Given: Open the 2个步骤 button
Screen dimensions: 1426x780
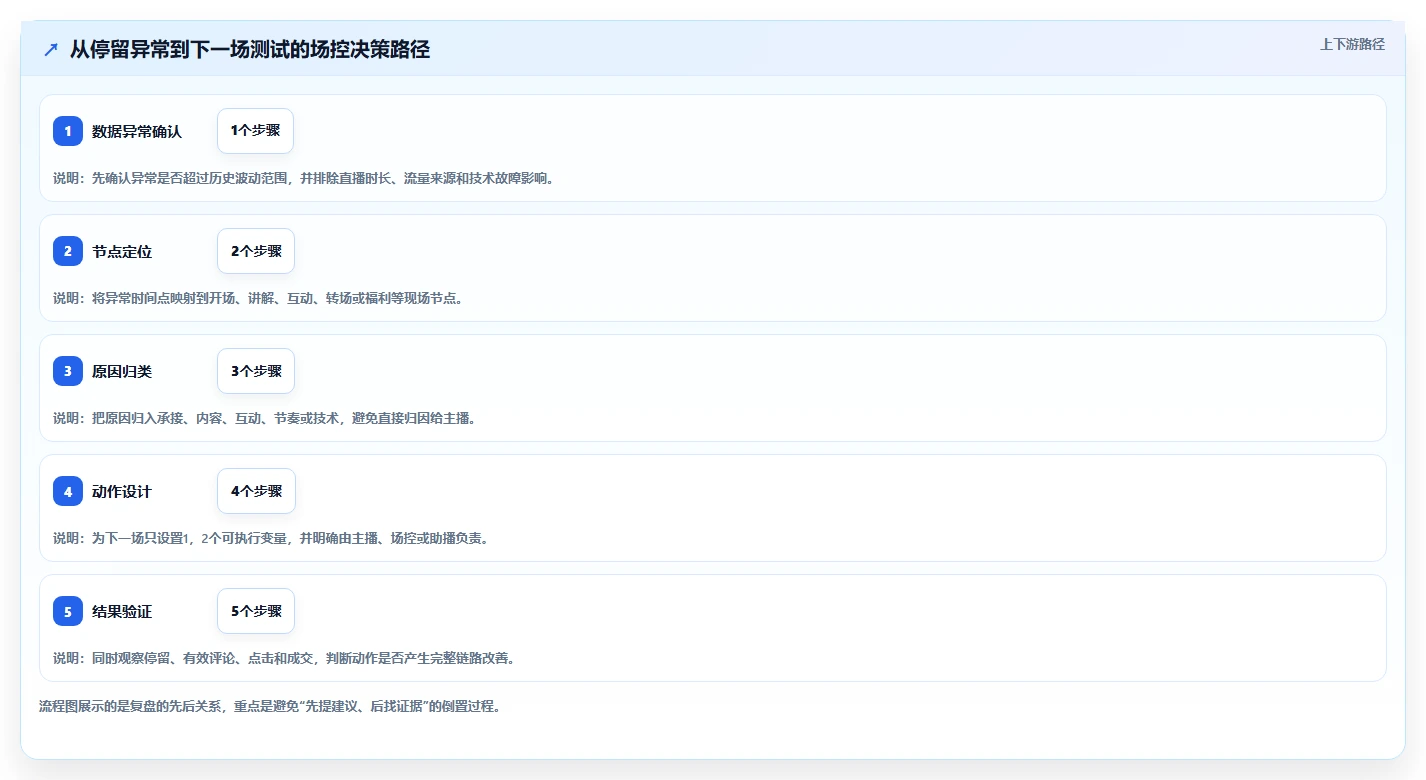Looking at the screenshot, I should click(256, 251).
